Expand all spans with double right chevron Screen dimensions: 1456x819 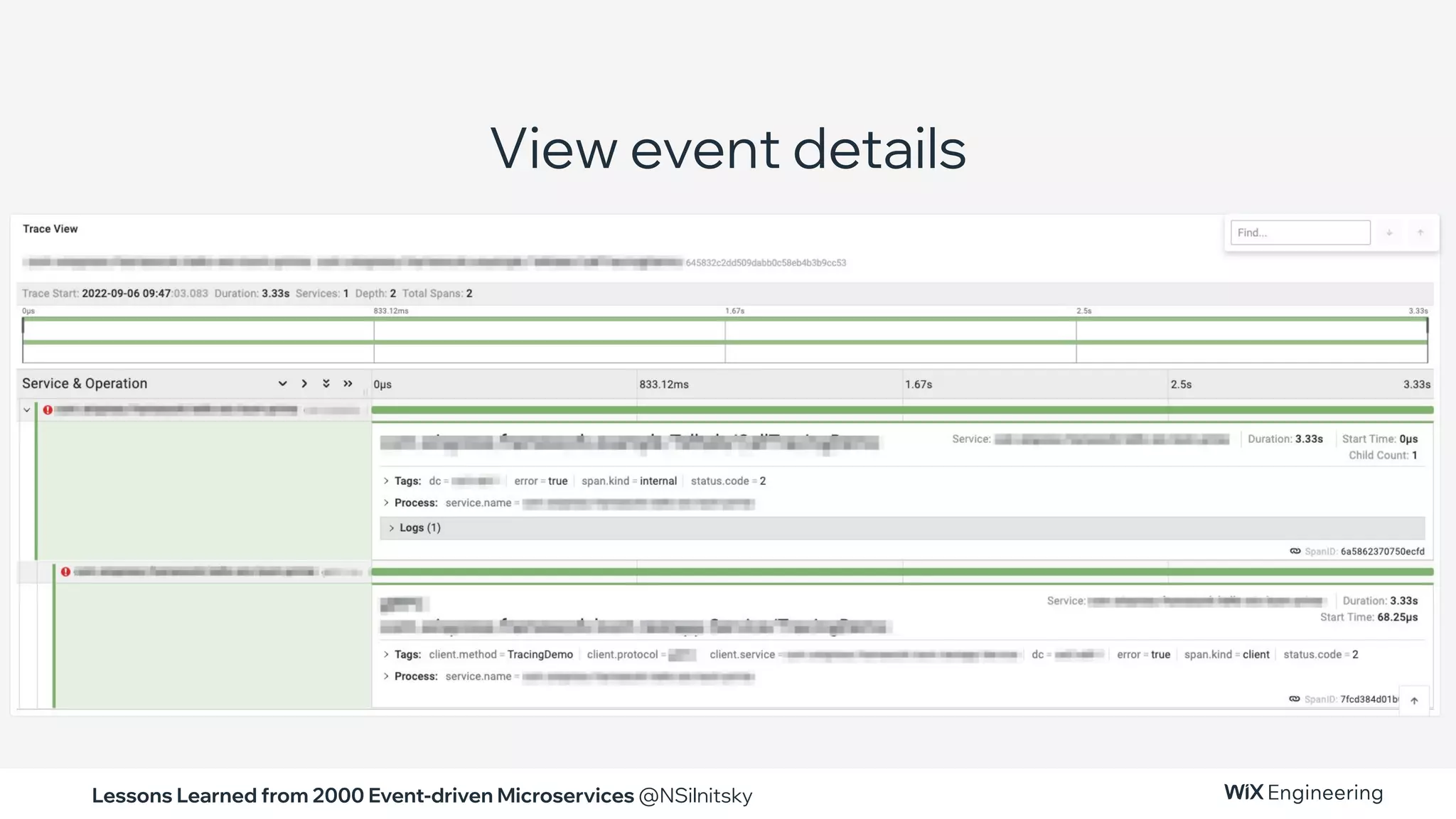(x=348, y=383)
